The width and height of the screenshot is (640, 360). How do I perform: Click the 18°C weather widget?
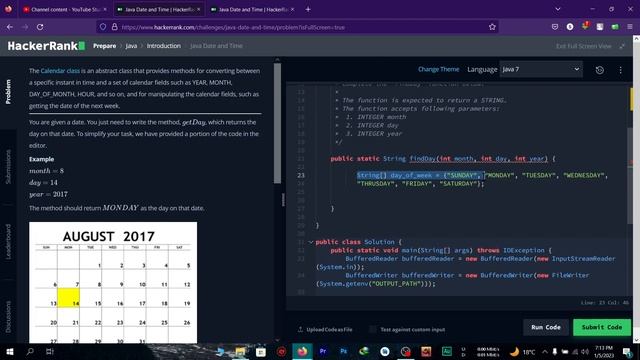(522, 351)
